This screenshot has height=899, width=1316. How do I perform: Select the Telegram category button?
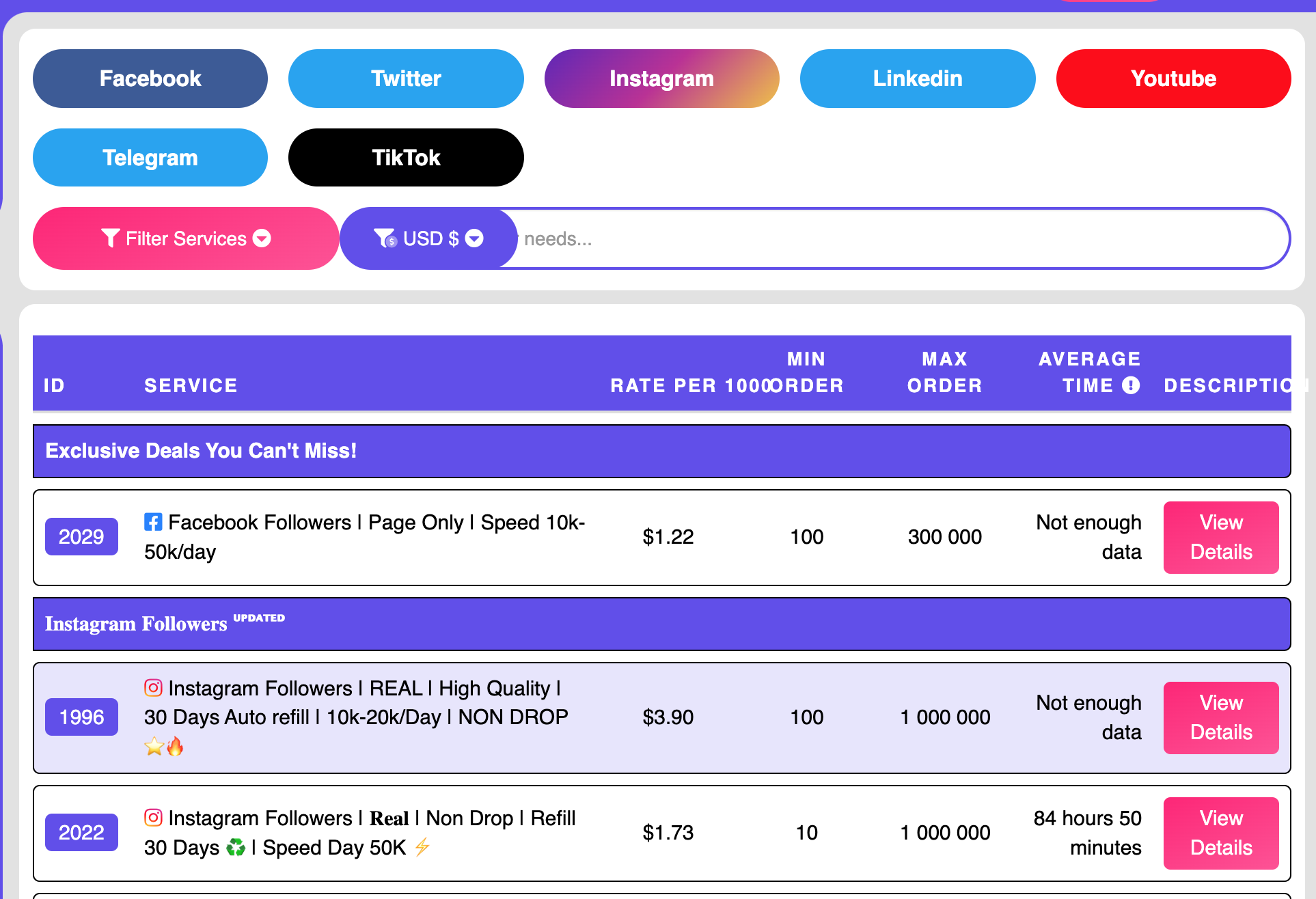pyautogui.click(x=150, y=158)
